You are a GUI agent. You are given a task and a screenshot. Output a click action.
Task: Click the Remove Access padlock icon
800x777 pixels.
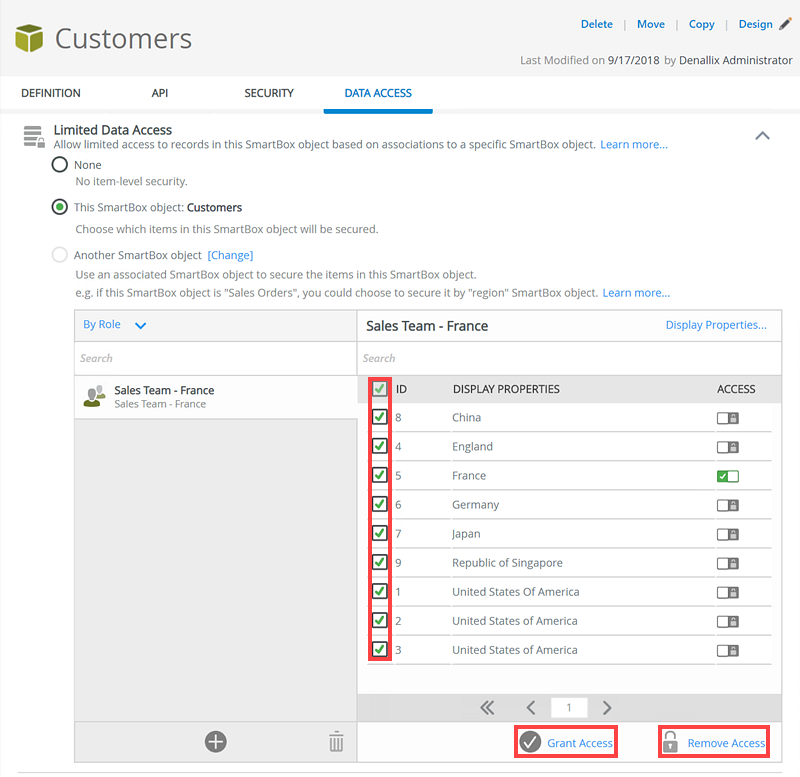coord(671,742)
